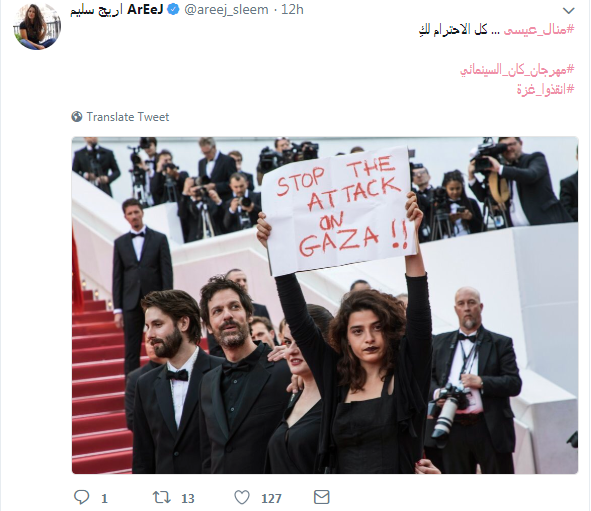Open the #مهرجان_كان_السينمائي hashtag
Image resolution: width=591 pixels, height=511 pixels.
[517, 70]
